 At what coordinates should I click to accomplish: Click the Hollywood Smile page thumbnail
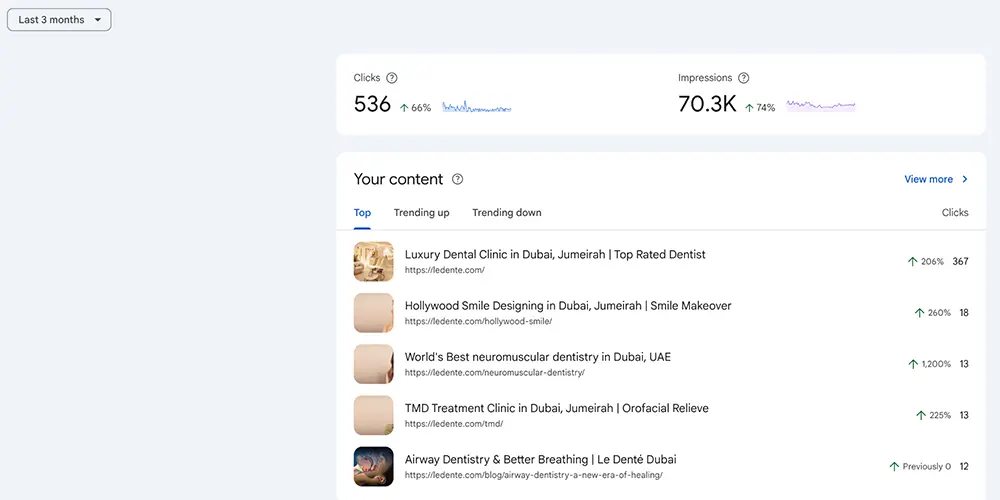(374, 312)
